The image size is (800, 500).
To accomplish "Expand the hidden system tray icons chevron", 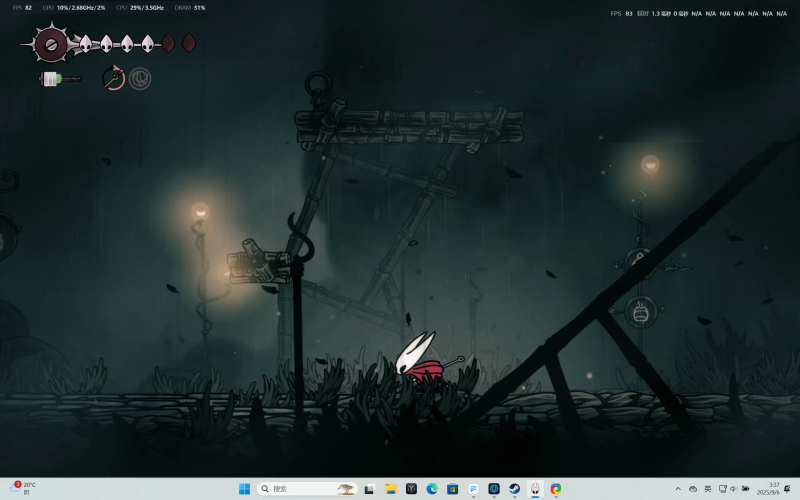I will (678, 489).
